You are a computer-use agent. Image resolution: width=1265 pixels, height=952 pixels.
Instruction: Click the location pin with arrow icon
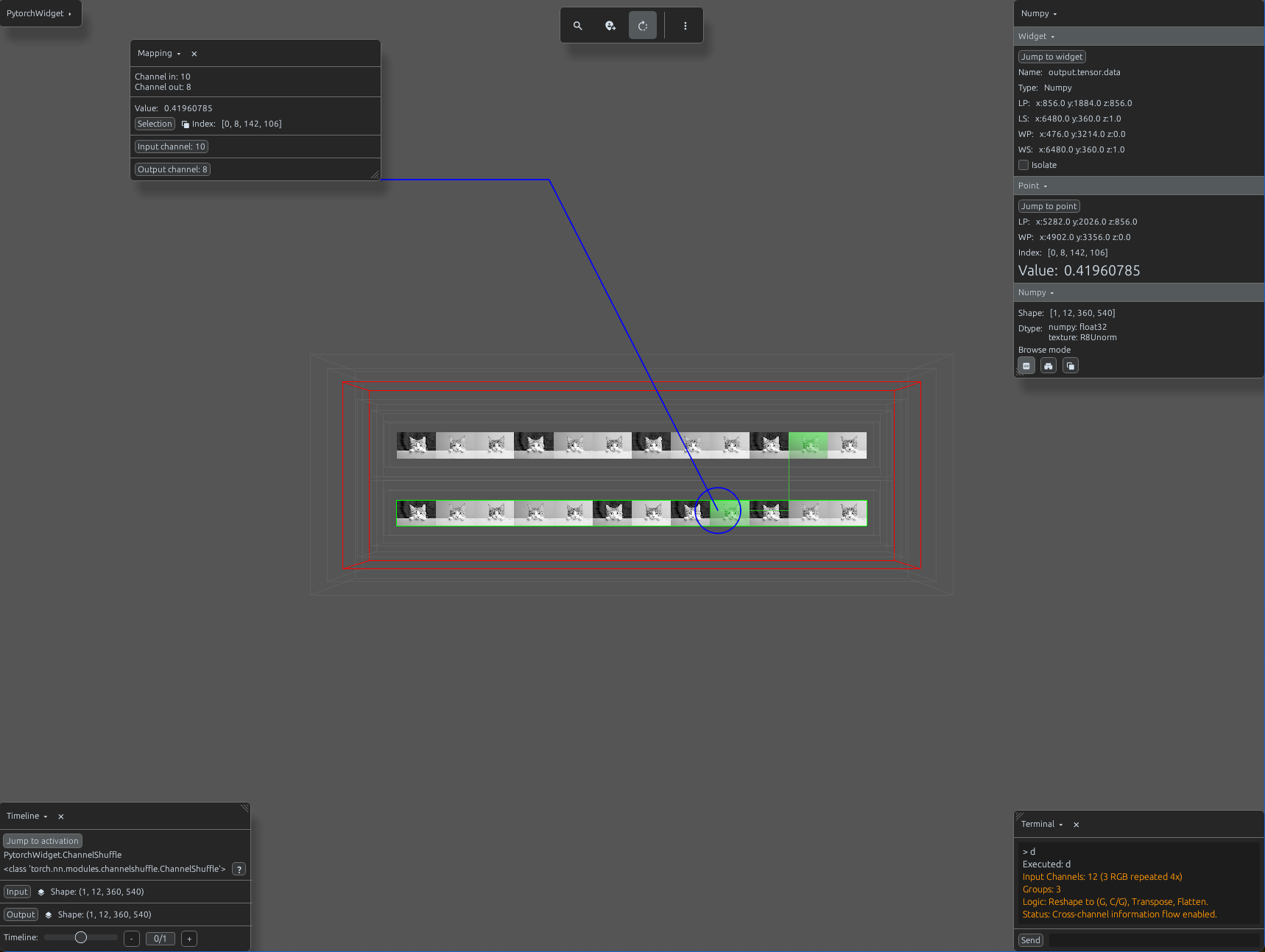click(610, 26)
